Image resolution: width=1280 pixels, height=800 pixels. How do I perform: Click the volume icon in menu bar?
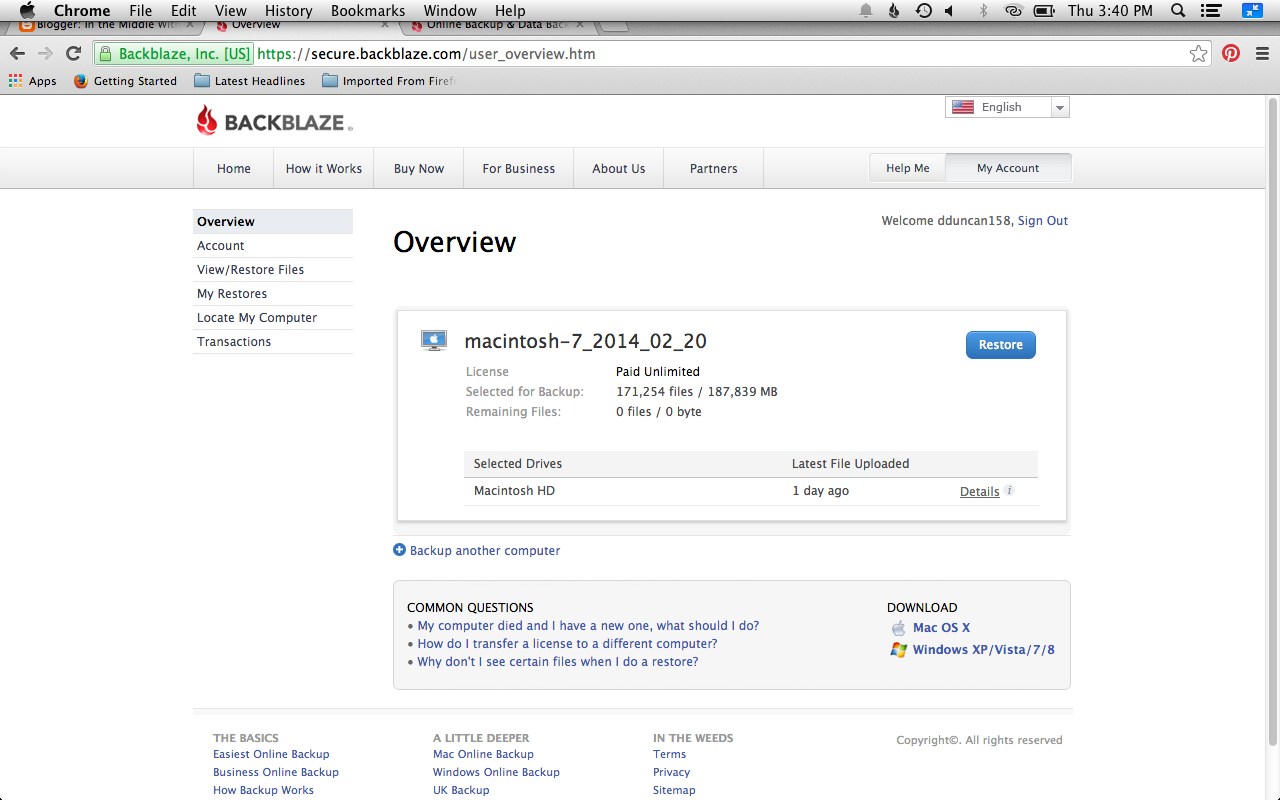pyautogui.click(x=949, y=10)
